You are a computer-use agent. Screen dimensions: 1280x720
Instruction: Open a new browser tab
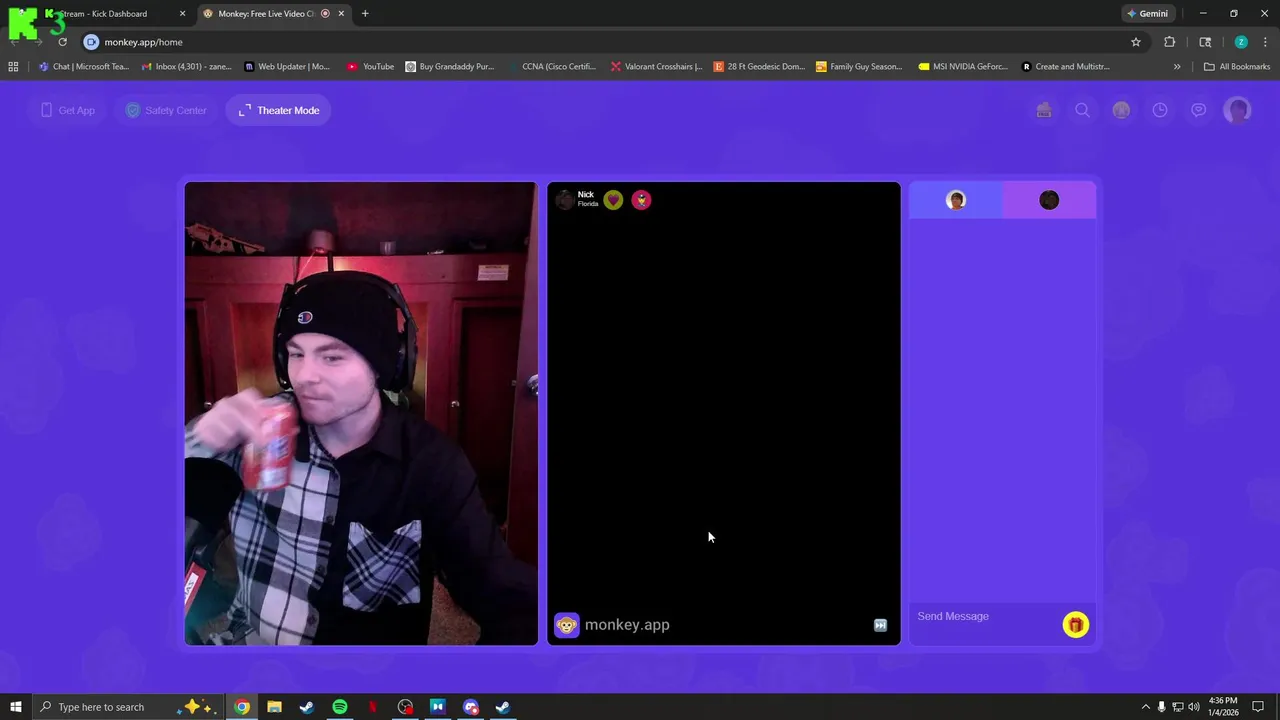pos(365,14)
